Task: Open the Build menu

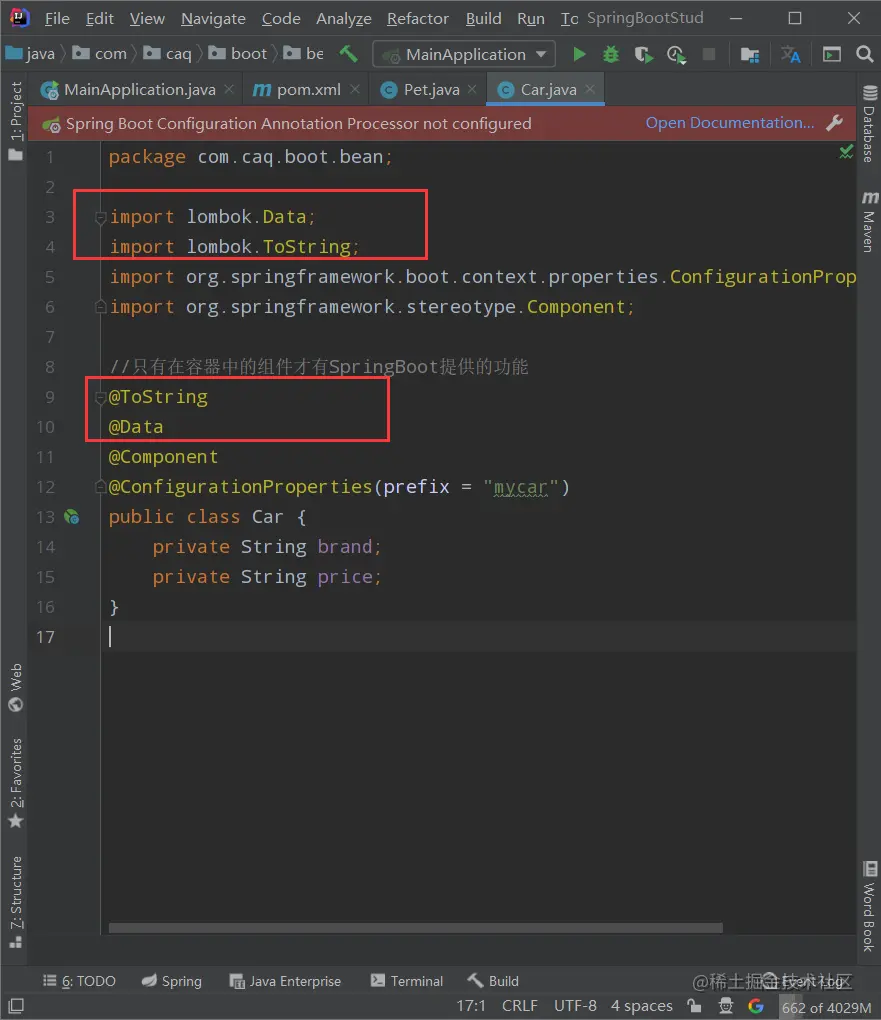Action: pyautogui.click(x=483, y=19)
